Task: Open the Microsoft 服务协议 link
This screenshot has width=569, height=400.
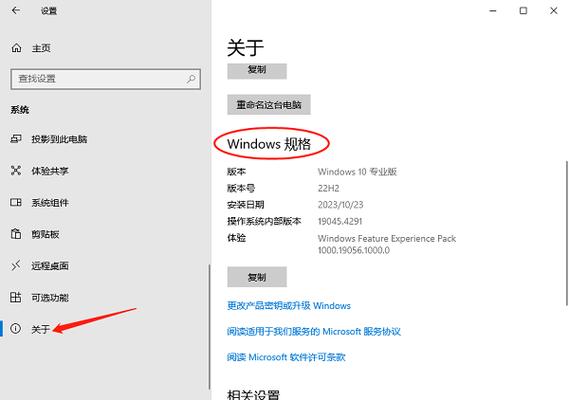Action: click(314, 331)
